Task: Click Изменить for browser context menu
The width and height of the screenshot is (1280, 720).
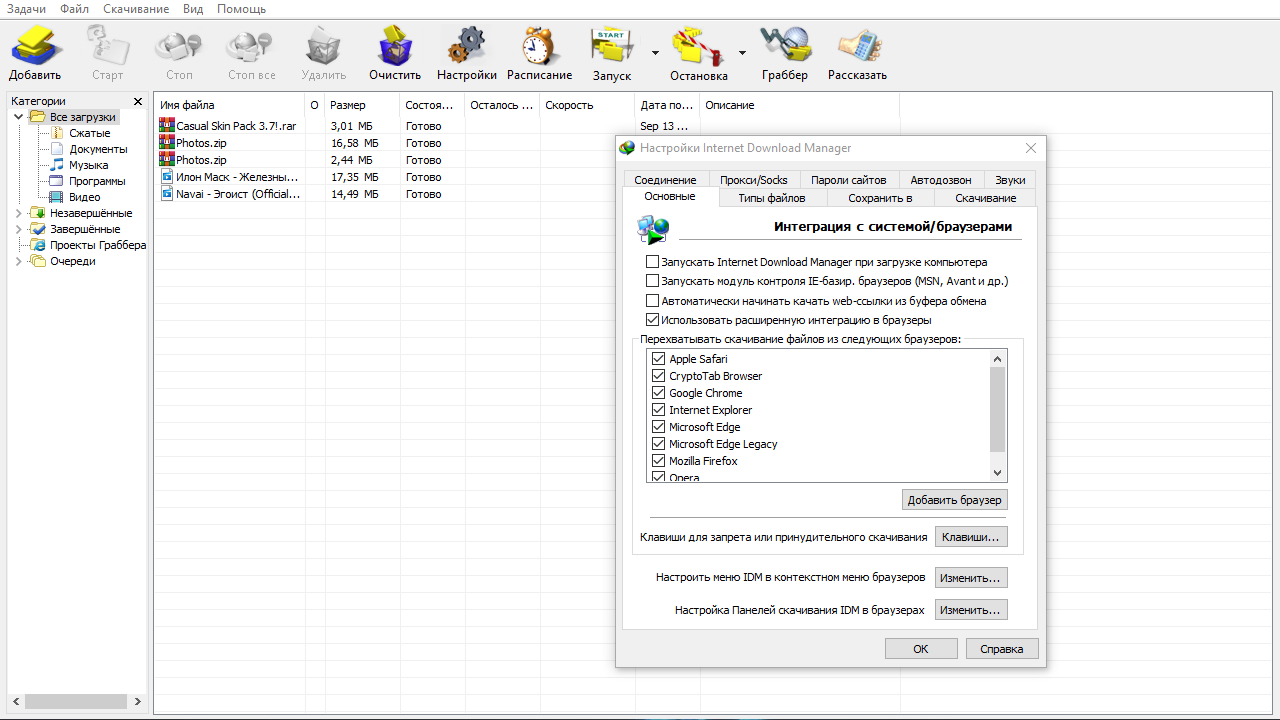Action: [971, 578]
